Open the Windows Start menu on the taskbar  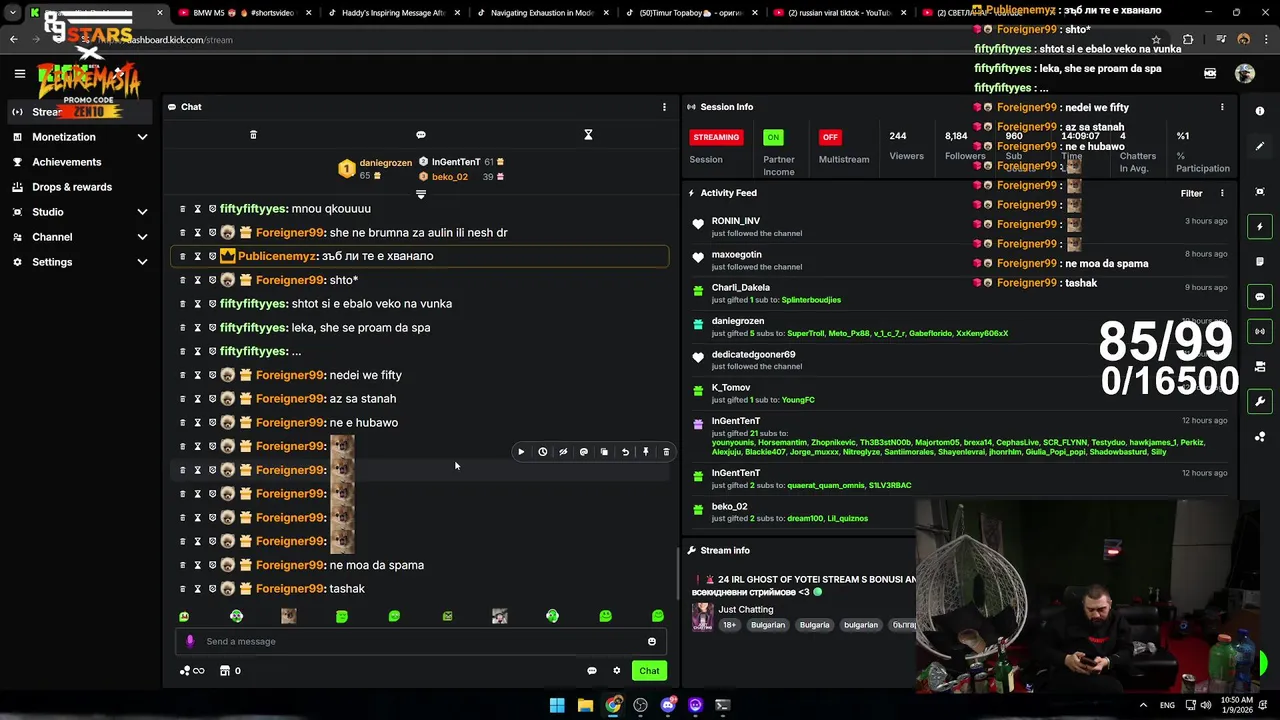point(557,705)
